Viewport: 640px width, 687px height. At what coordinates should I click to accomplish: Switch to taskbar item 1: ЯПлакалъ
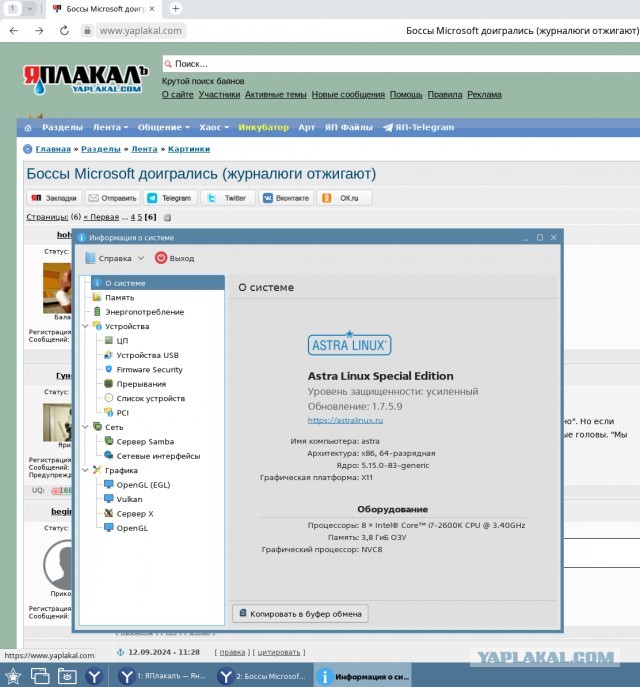[162, 676]
